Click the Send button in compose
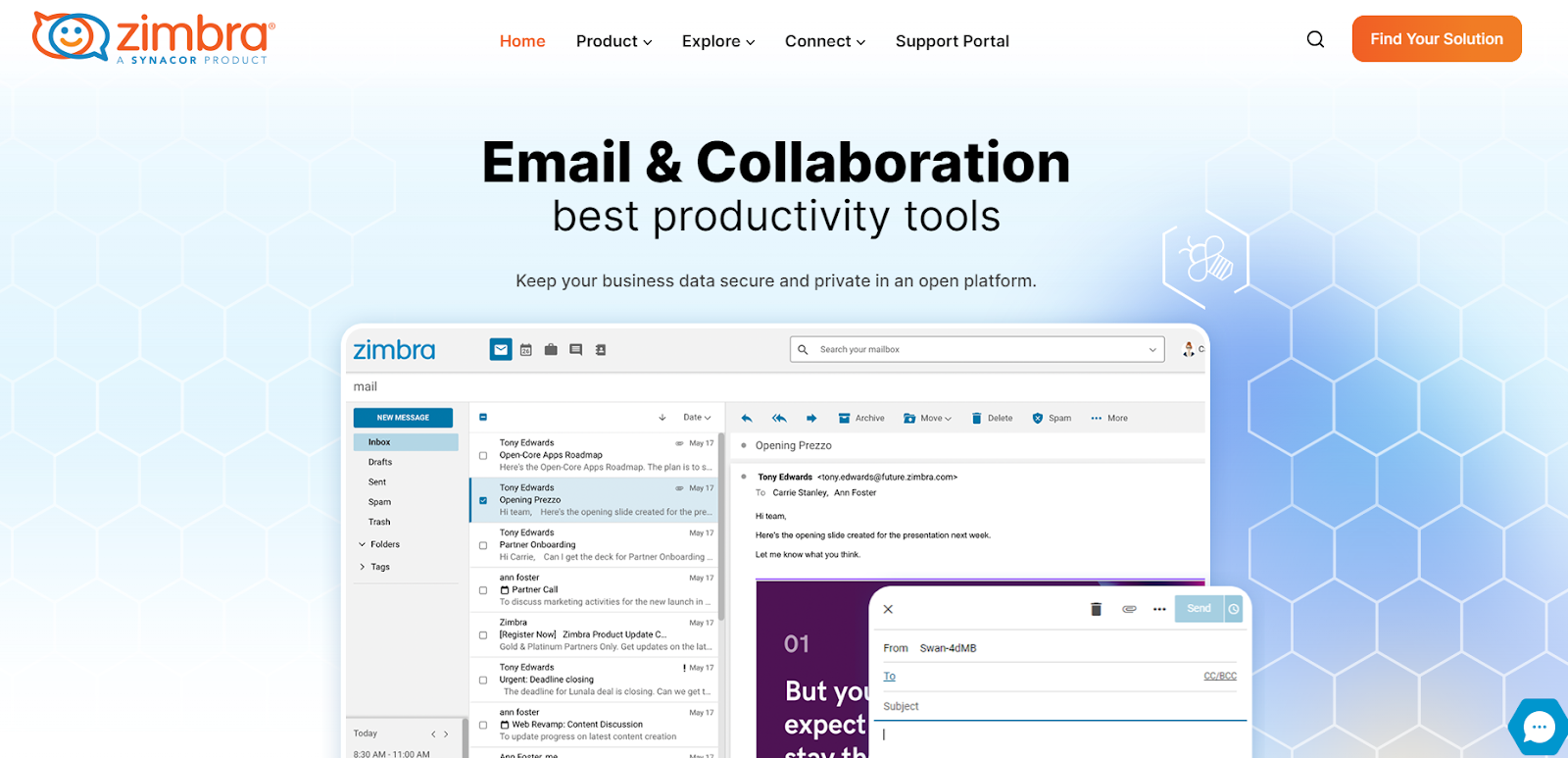 [x=1199, y=609]
